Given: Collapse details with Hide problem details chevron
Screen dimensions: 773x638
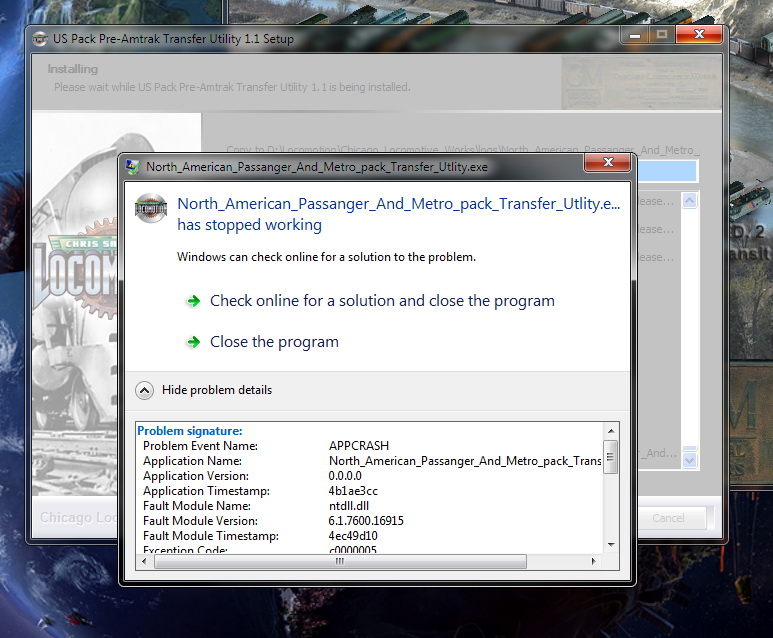Looking at the screenshot, I should [x=144, y=390].
